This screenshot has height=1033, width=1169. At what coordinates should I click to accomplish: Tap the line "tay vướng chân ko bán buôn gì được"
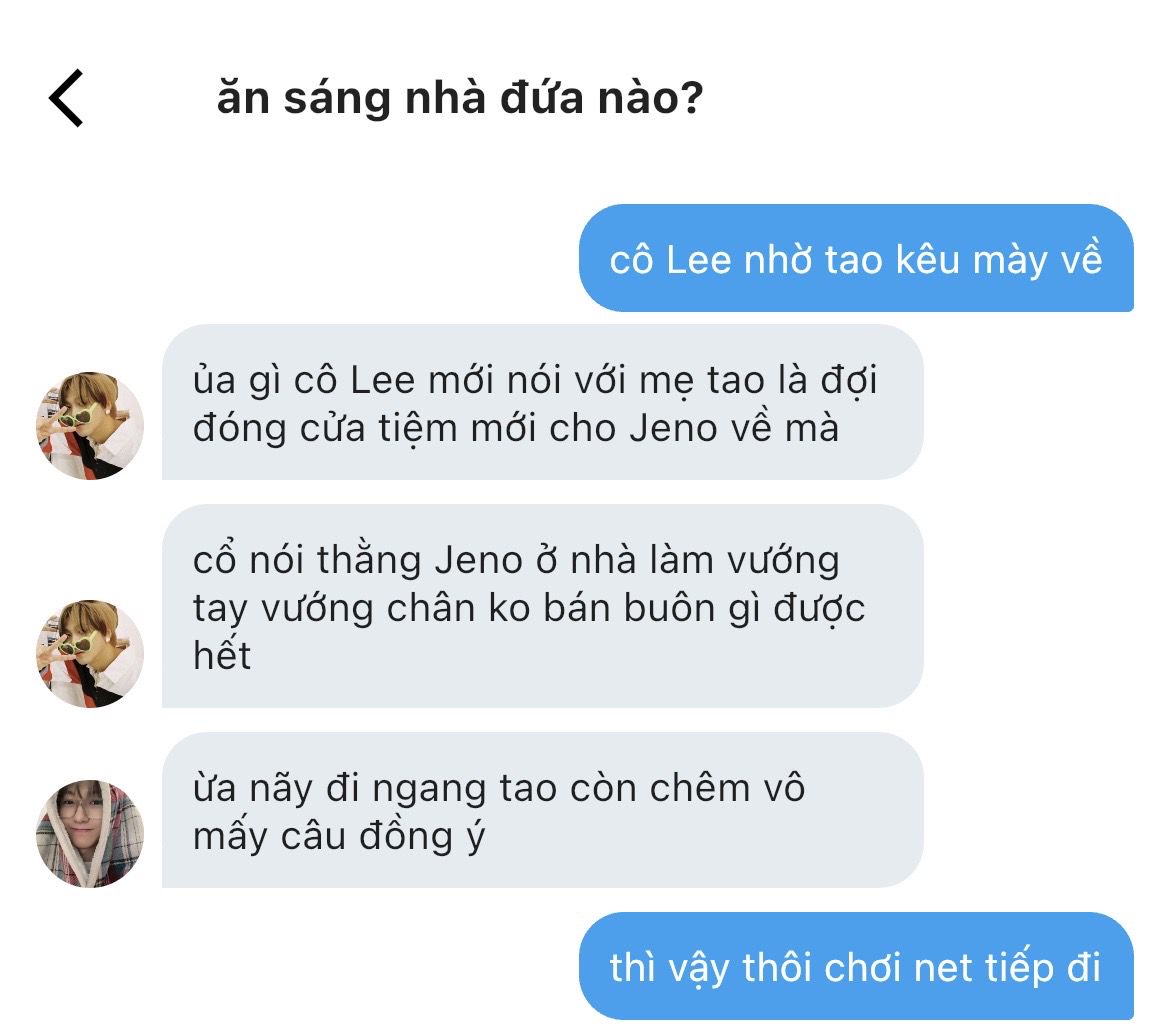tap(529, 607)
